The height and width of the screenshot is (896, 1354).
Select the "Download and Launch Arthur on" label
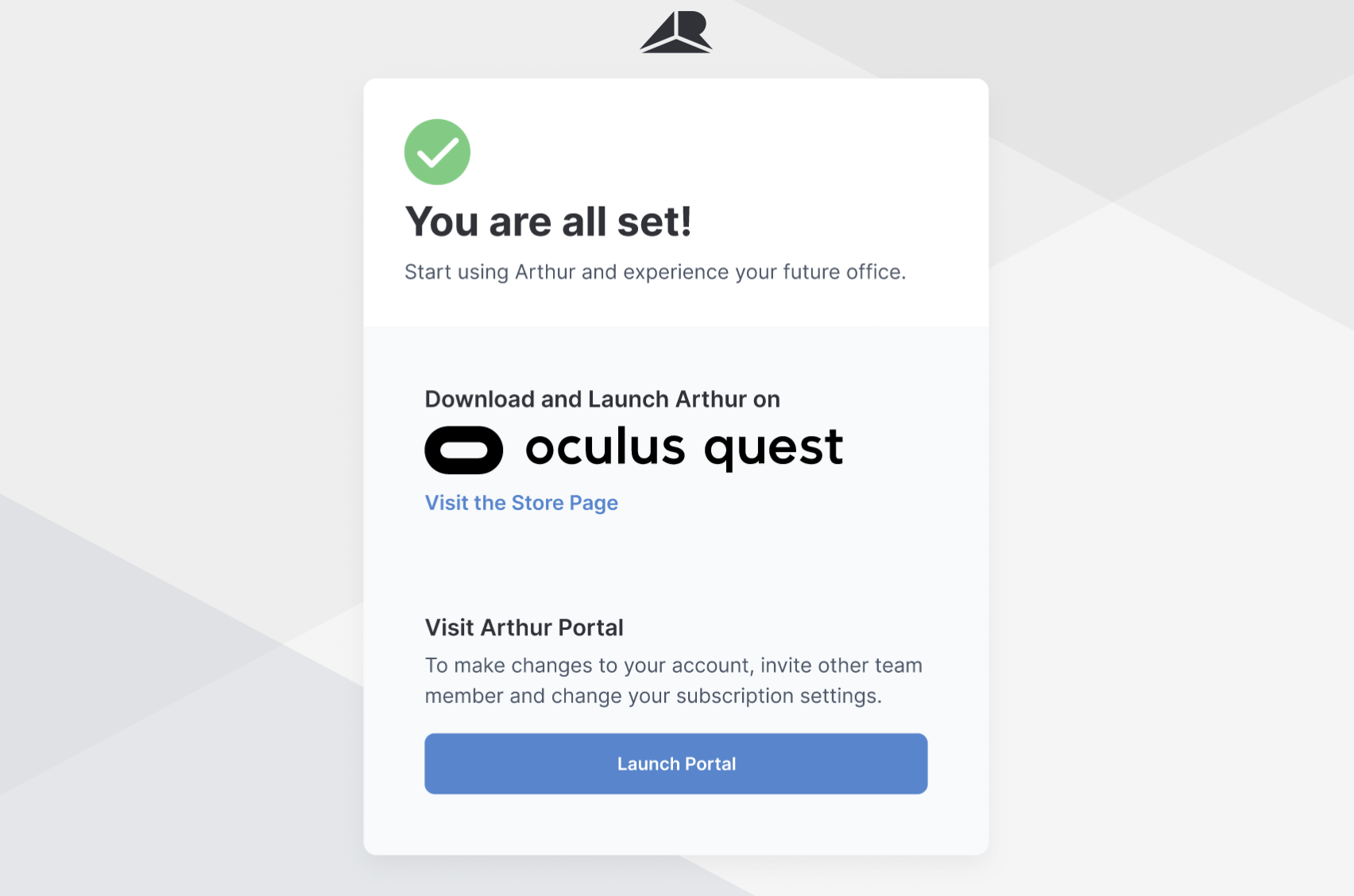coord(602,399)
